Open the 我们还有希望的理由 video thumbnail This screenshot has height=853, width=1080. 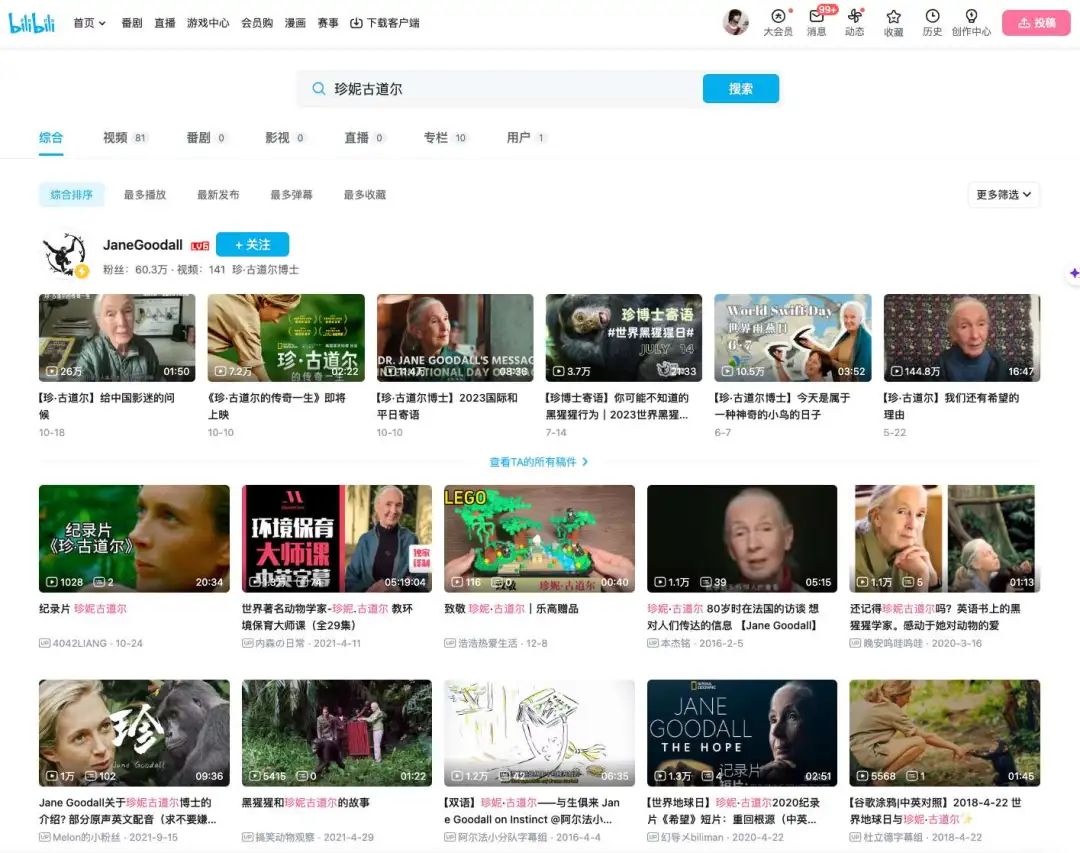(962, 338)
